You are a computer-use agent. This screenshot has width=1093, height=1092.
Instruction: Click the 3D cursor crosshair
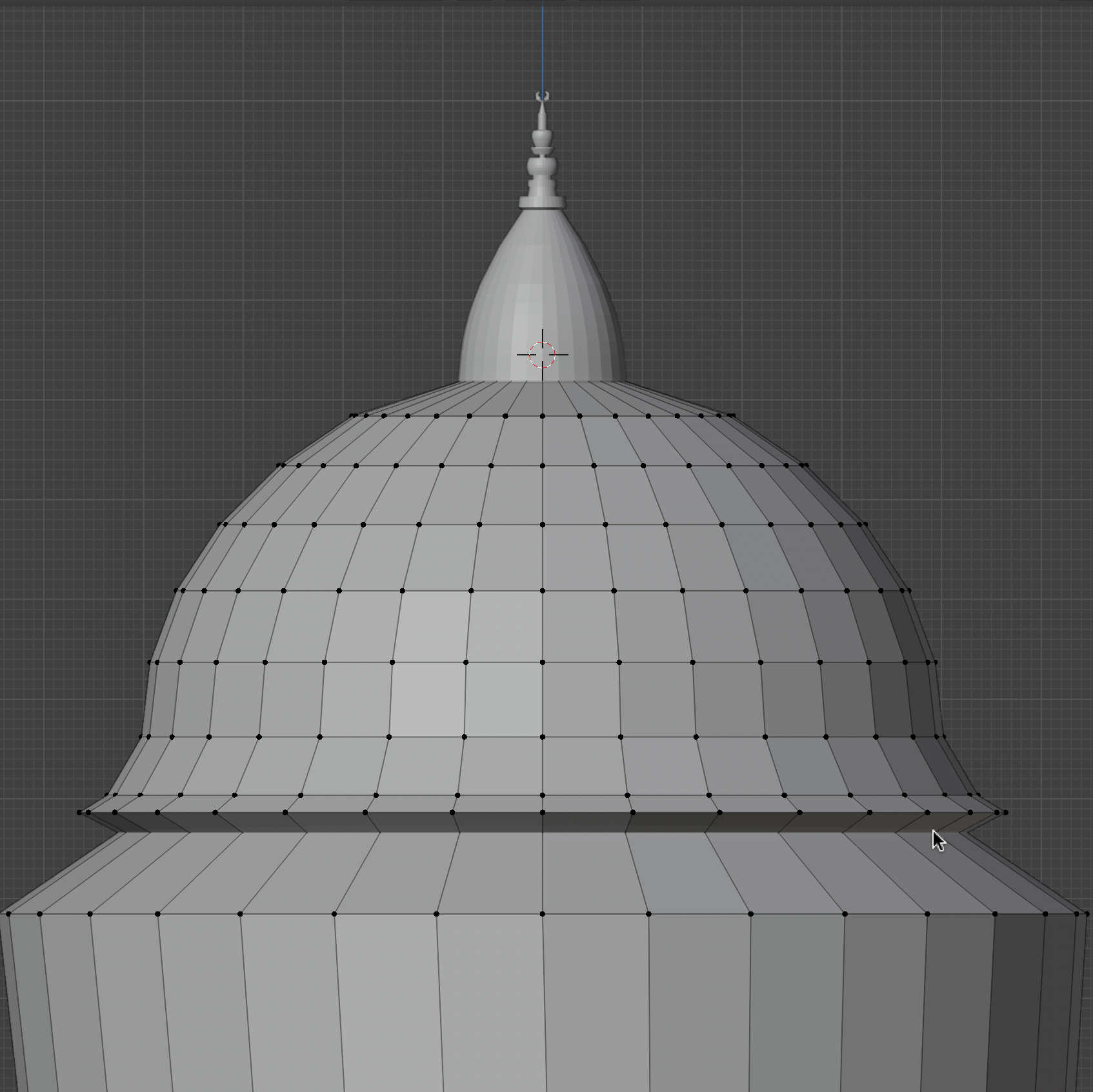(x=542, y=355)
